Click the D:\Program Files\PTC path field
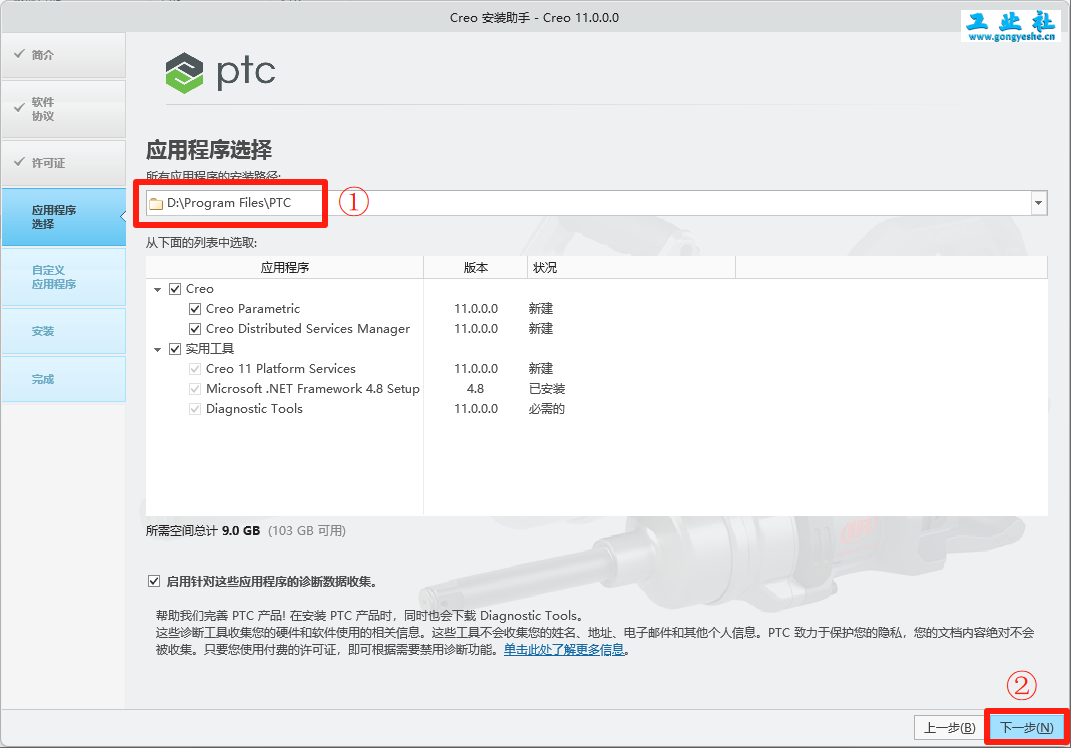The image size is (1071, 748). [x=596, y=203]
